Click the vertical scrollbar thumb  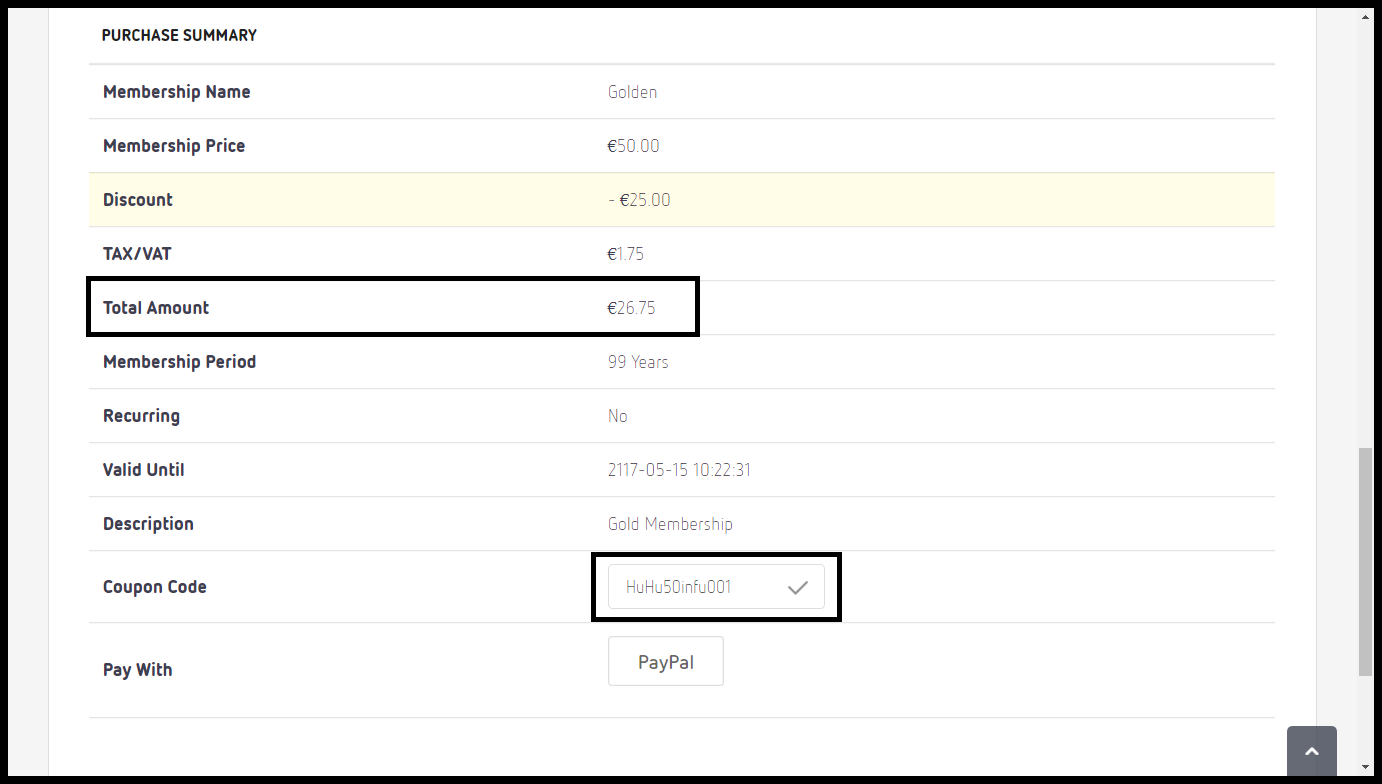pos(1365,562)
